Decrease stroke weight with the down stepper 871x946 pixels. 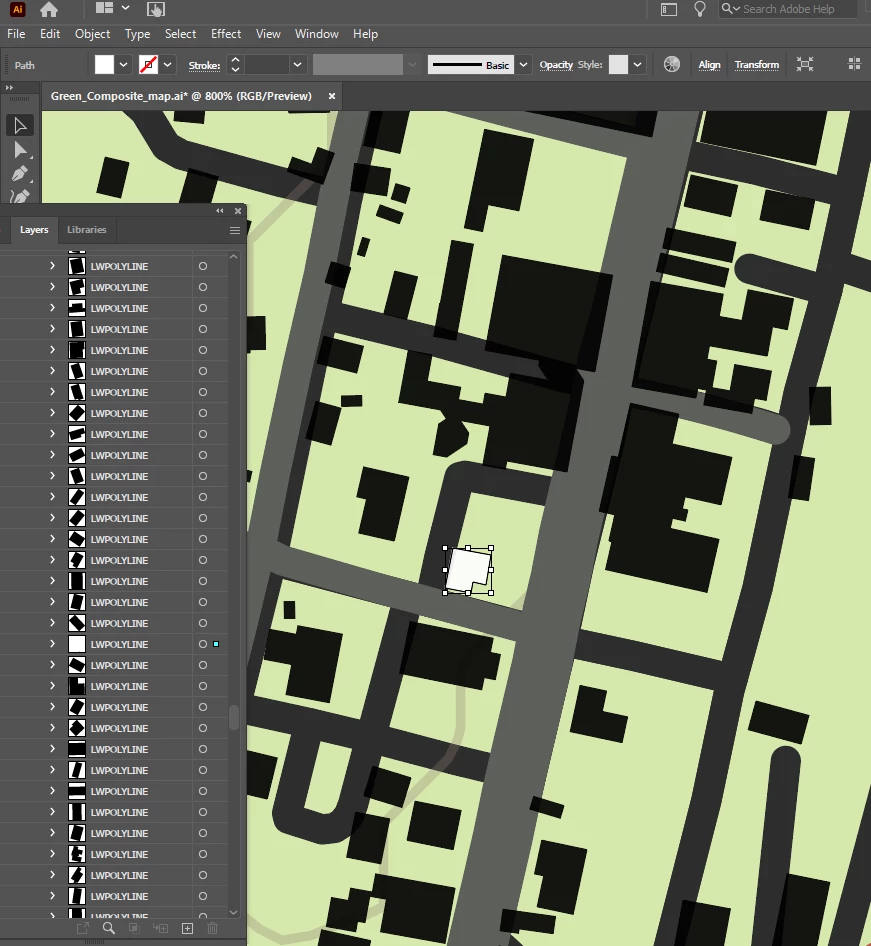(235, 70)
